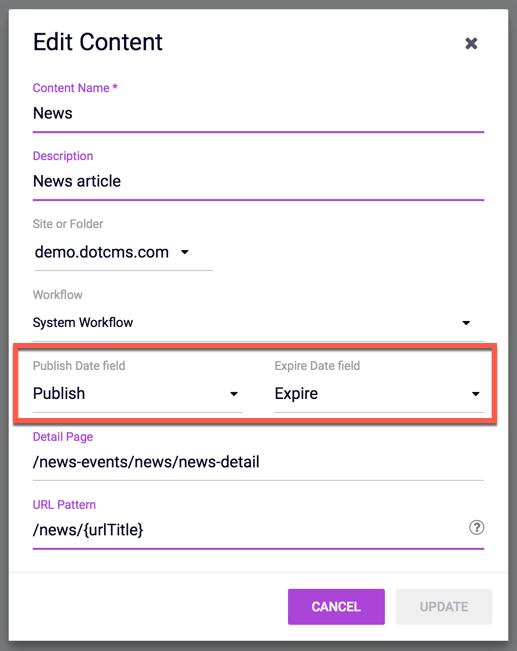Viewport: 517px width, 651px height.
Task: Click the Detail Page label
Action: (x=63, y=437)
